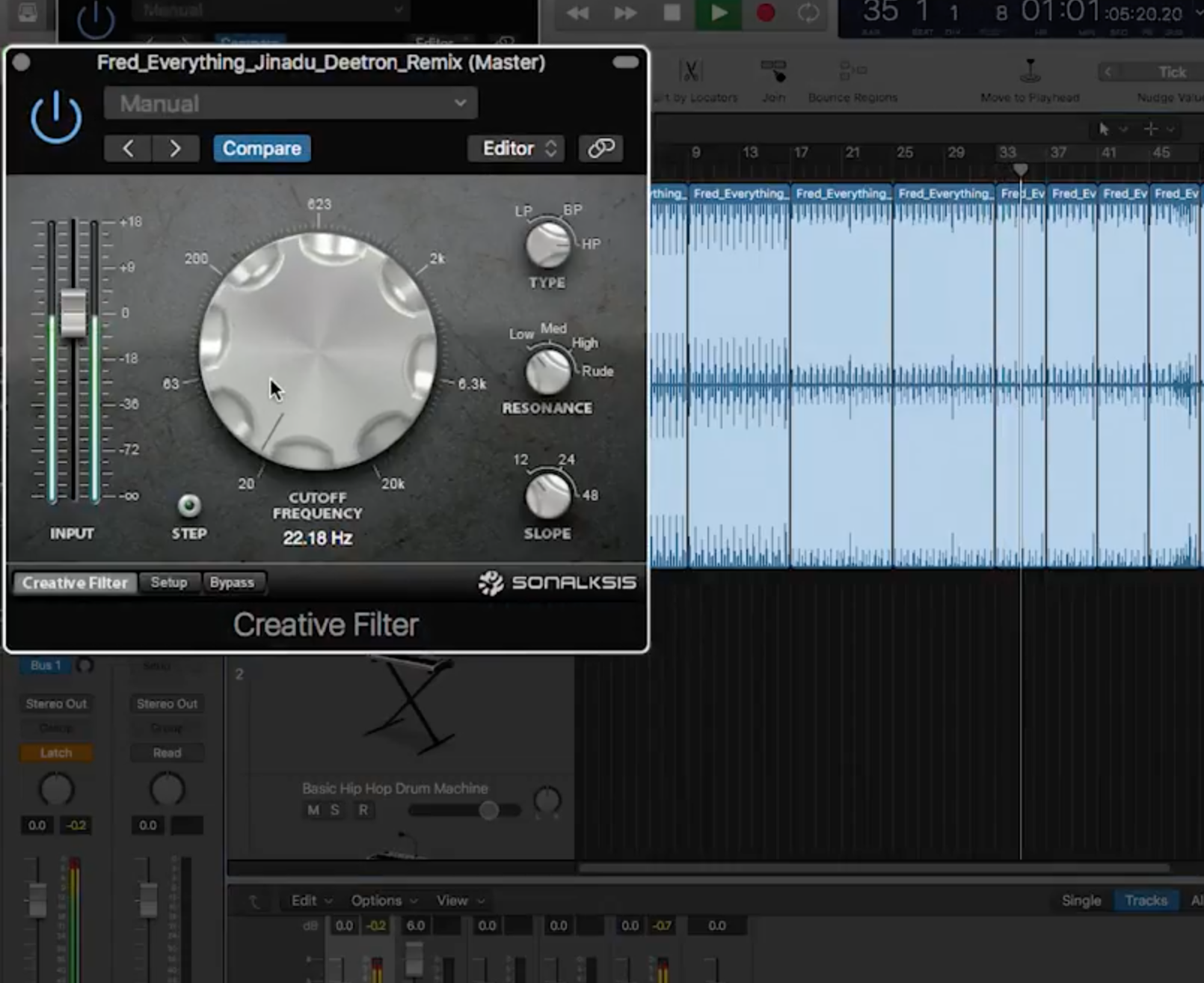Click the nudge value left arrow
This screenshot has width=1204, height=983.
tap(1108, 72)
